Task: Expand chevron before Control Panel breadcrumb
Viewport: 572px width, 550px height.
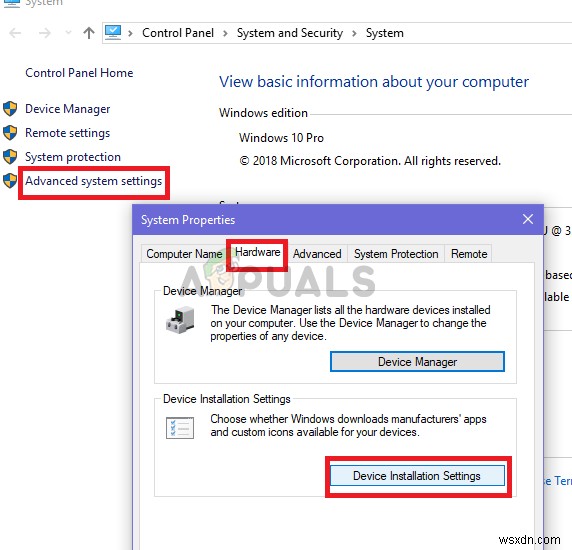Action: [130, 34]
